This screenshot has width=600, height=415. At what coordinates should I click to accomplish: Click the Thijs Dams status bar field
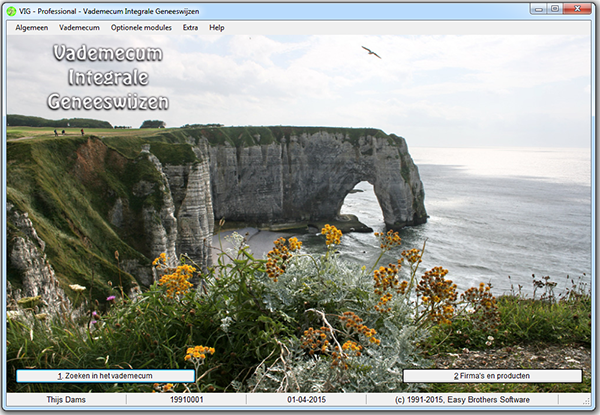64,400
